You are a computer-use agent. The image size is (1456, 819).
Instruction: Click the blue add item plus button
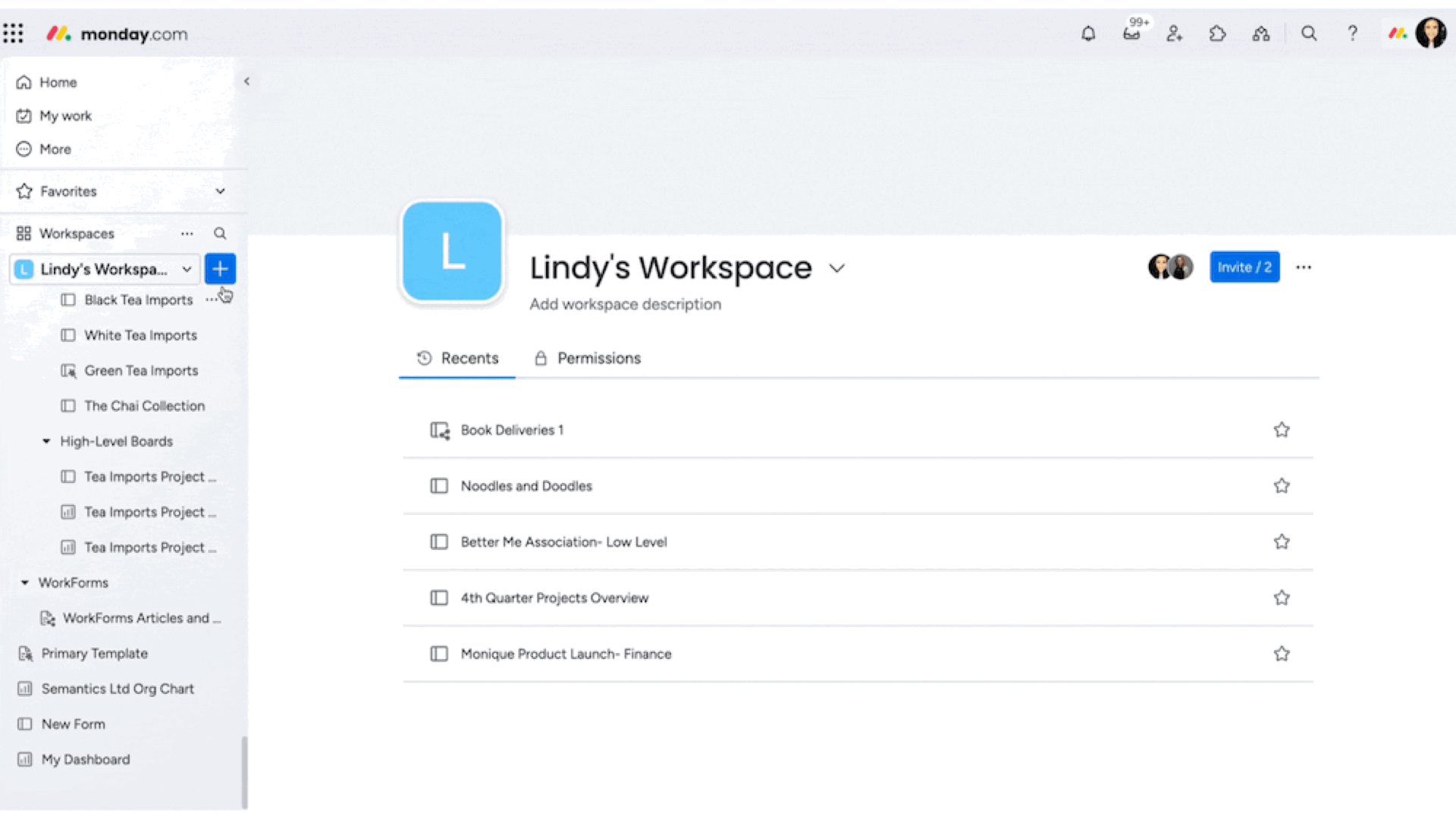[x=220, y=268]
